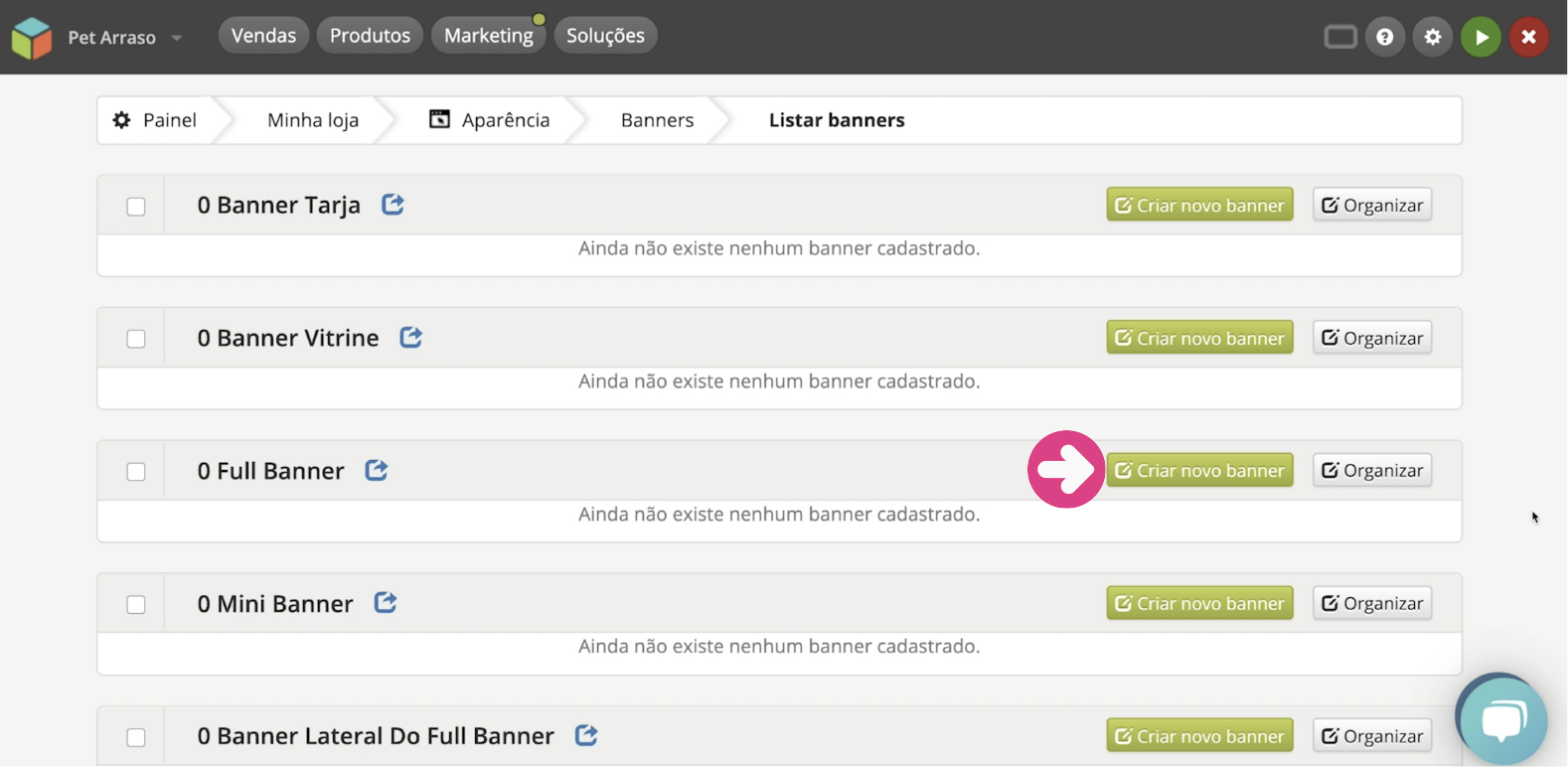
Task: Go to Painel breadcrumb
Action: pos(155,120)
